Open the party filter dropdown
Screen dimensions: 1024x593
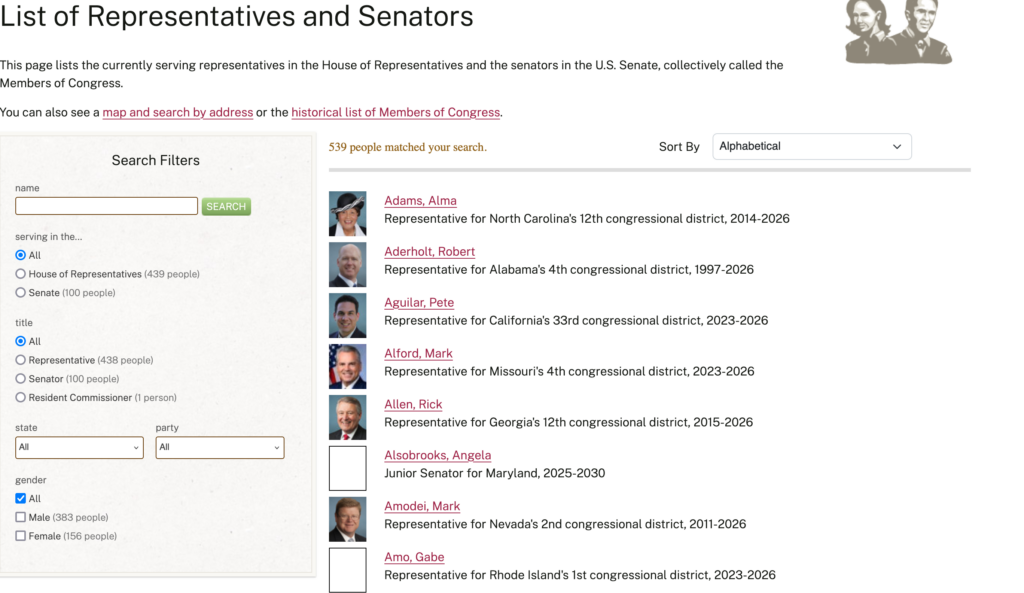[x=219, y=447]
